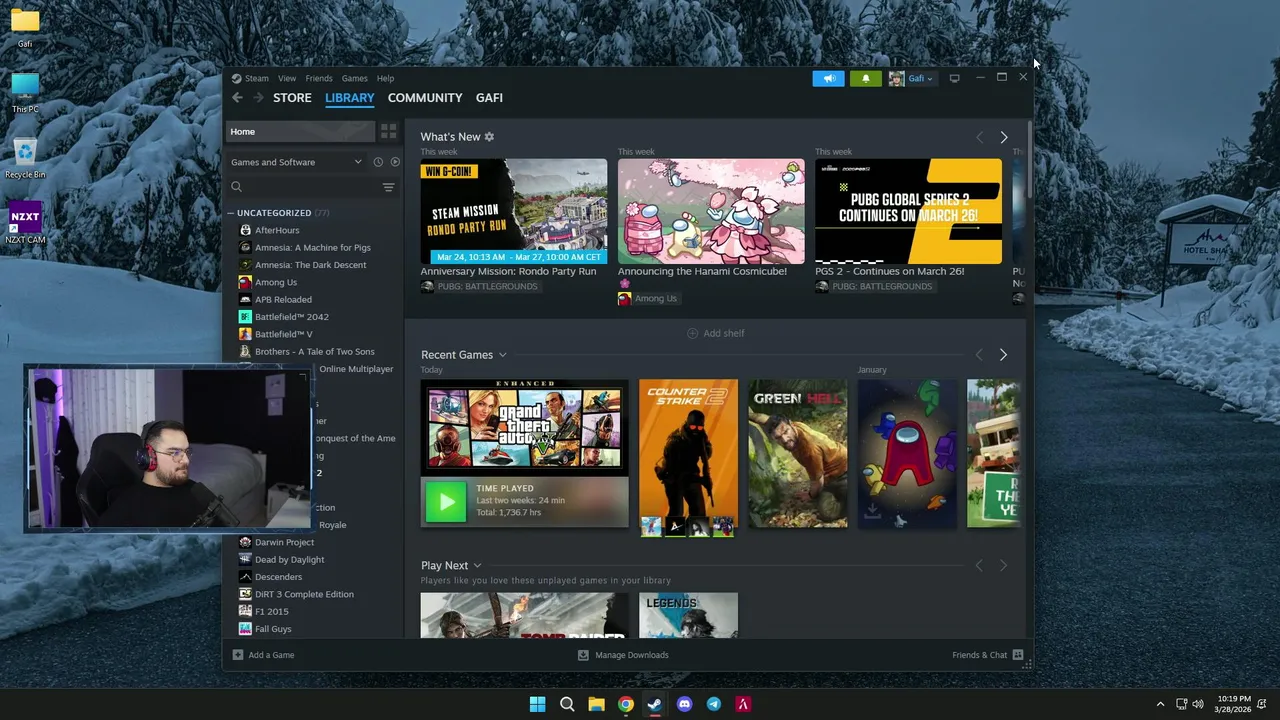This screenshot has height=720, width=1280.
Task: Click the Gafi profile avatar
Action: coord(896,78)
